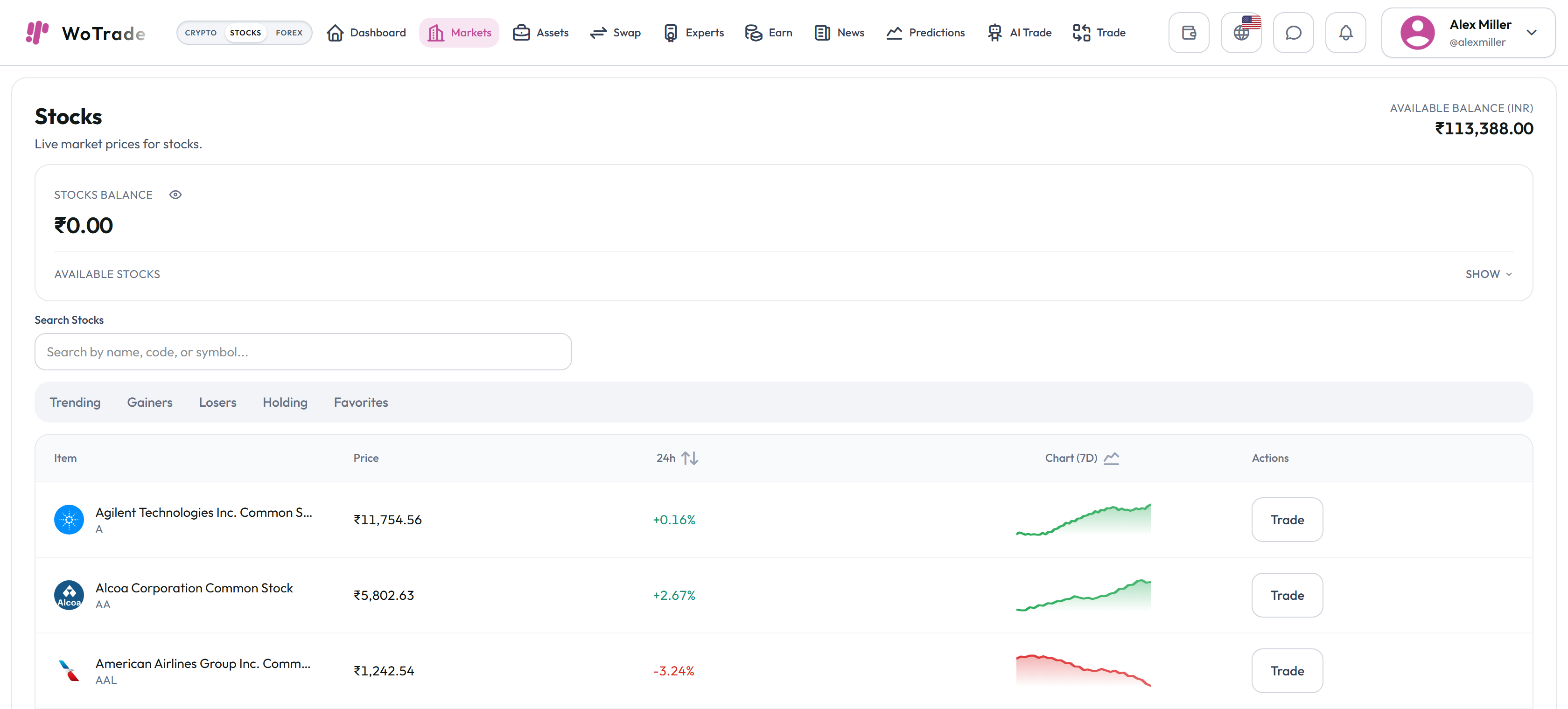Trade Alcoa Corporation stock
Image resolution: width=1568 pixels, height=709 pixels.
tap(1287, 595)
